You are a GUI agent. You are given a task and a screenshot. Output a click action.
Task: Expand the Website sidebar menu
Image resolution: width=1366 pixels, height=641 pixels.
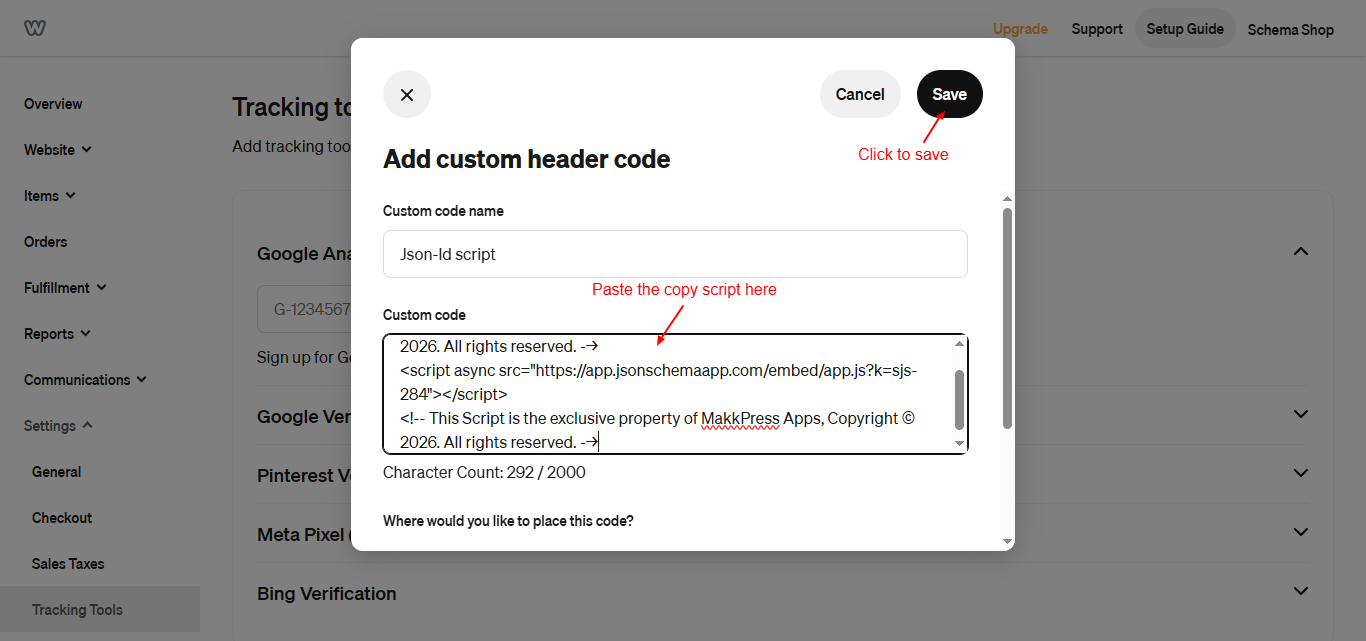click(58, 150)
